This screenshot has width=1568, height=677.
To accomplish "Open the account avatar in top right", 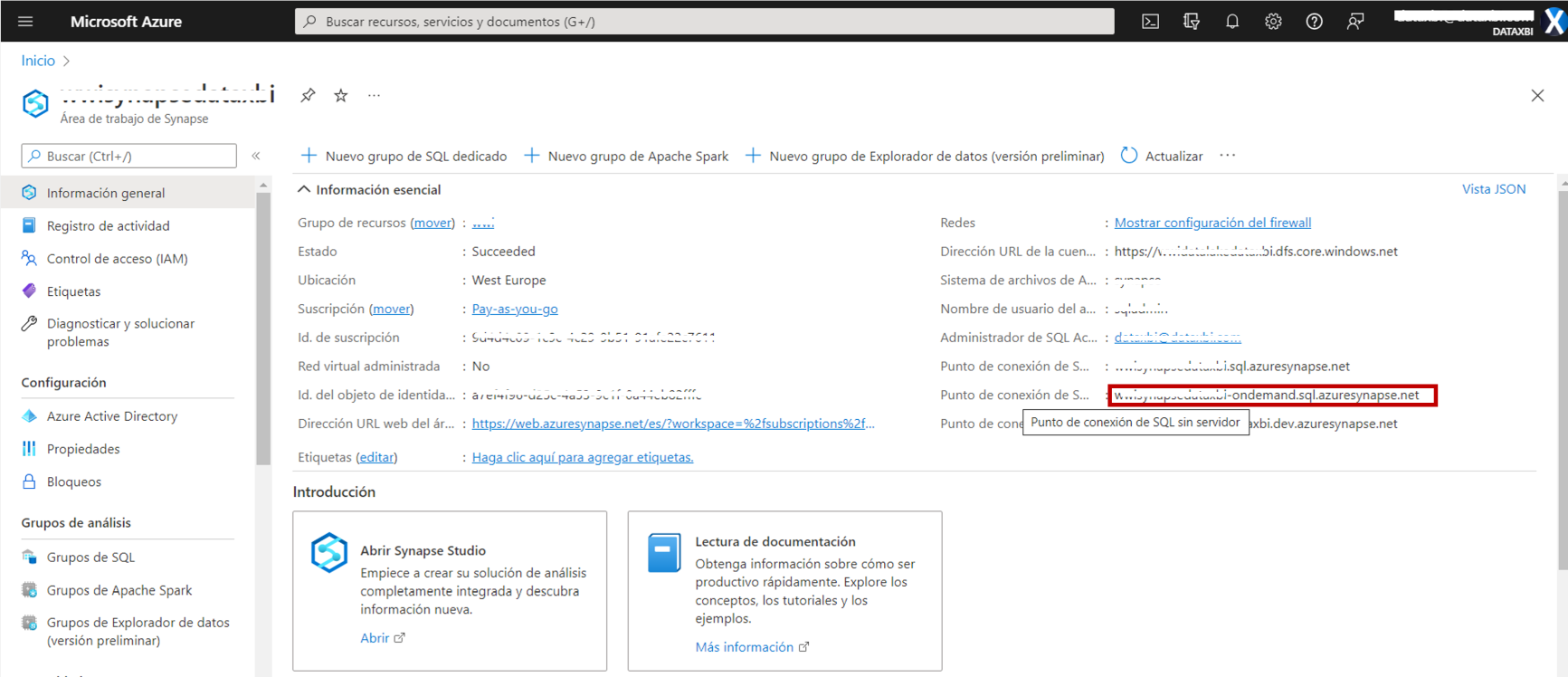I will pyautogui.click(x=1554, y=21).
